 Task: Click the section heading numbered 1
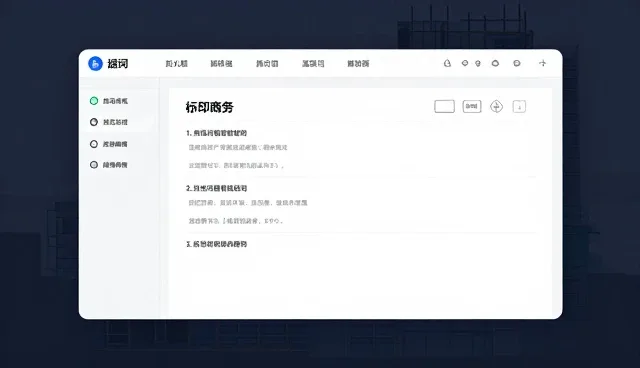pyautogui.click(x=216, y=133)
